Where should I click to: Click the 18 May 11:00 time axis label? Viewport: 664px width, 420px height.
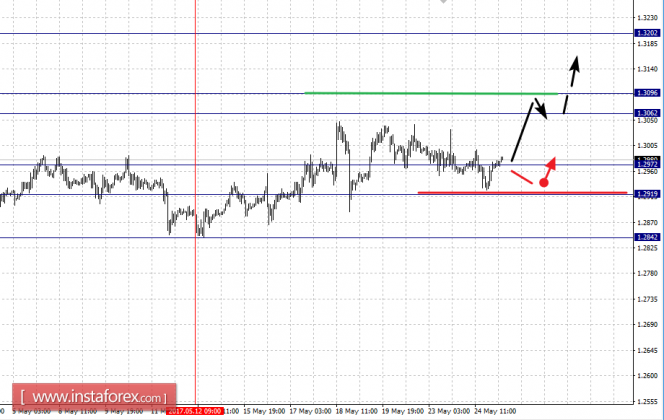coord(356,411)
